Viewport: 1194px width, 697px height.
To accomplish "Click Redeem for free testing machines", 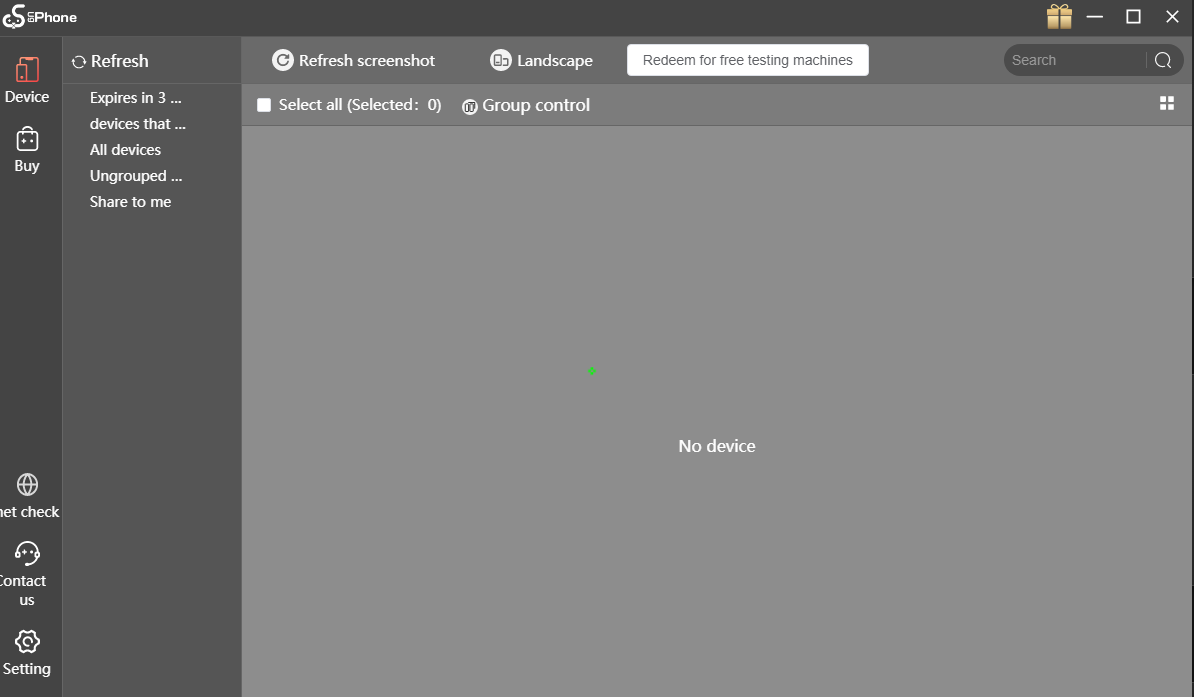I will (x=748, y=60).
